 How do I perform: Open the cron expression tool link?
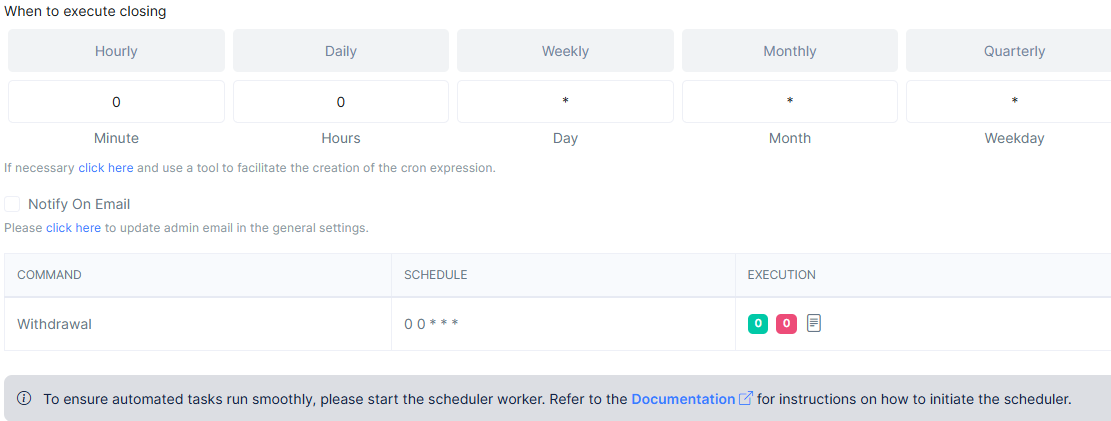pyautogui.click(x=106, y=168)
